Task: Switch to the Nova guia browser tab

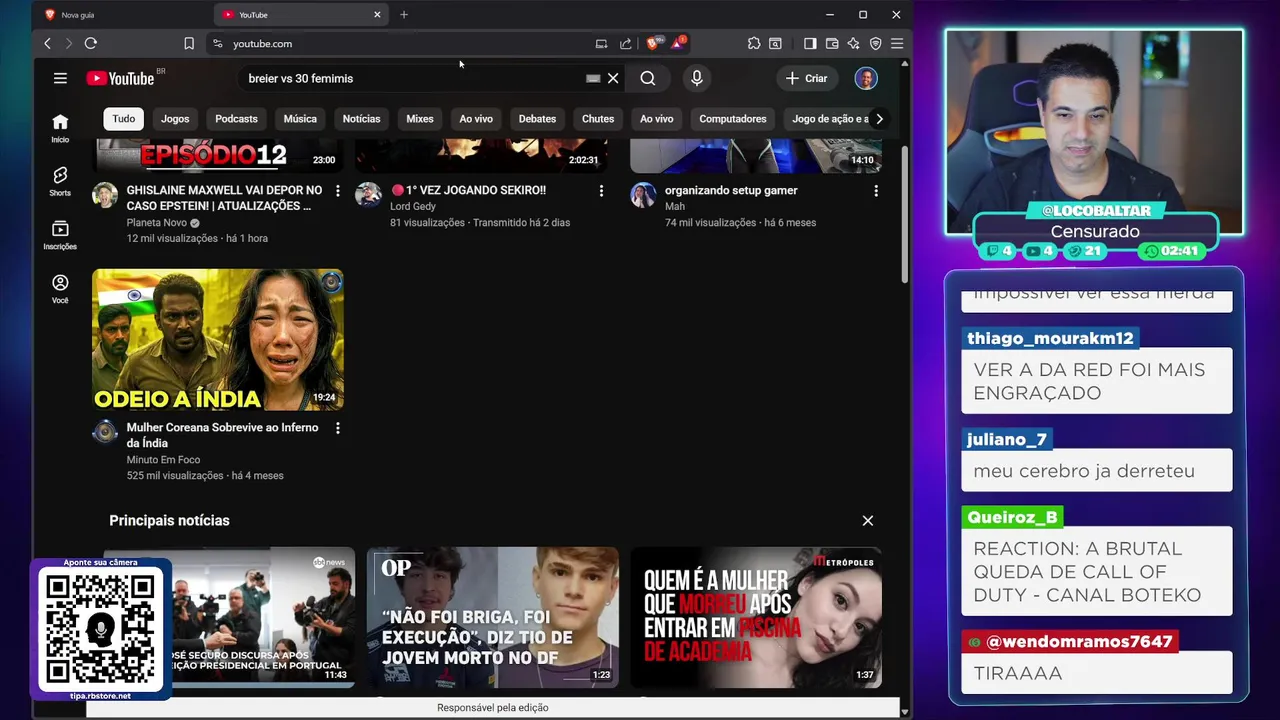Action: tap(122, 15)
